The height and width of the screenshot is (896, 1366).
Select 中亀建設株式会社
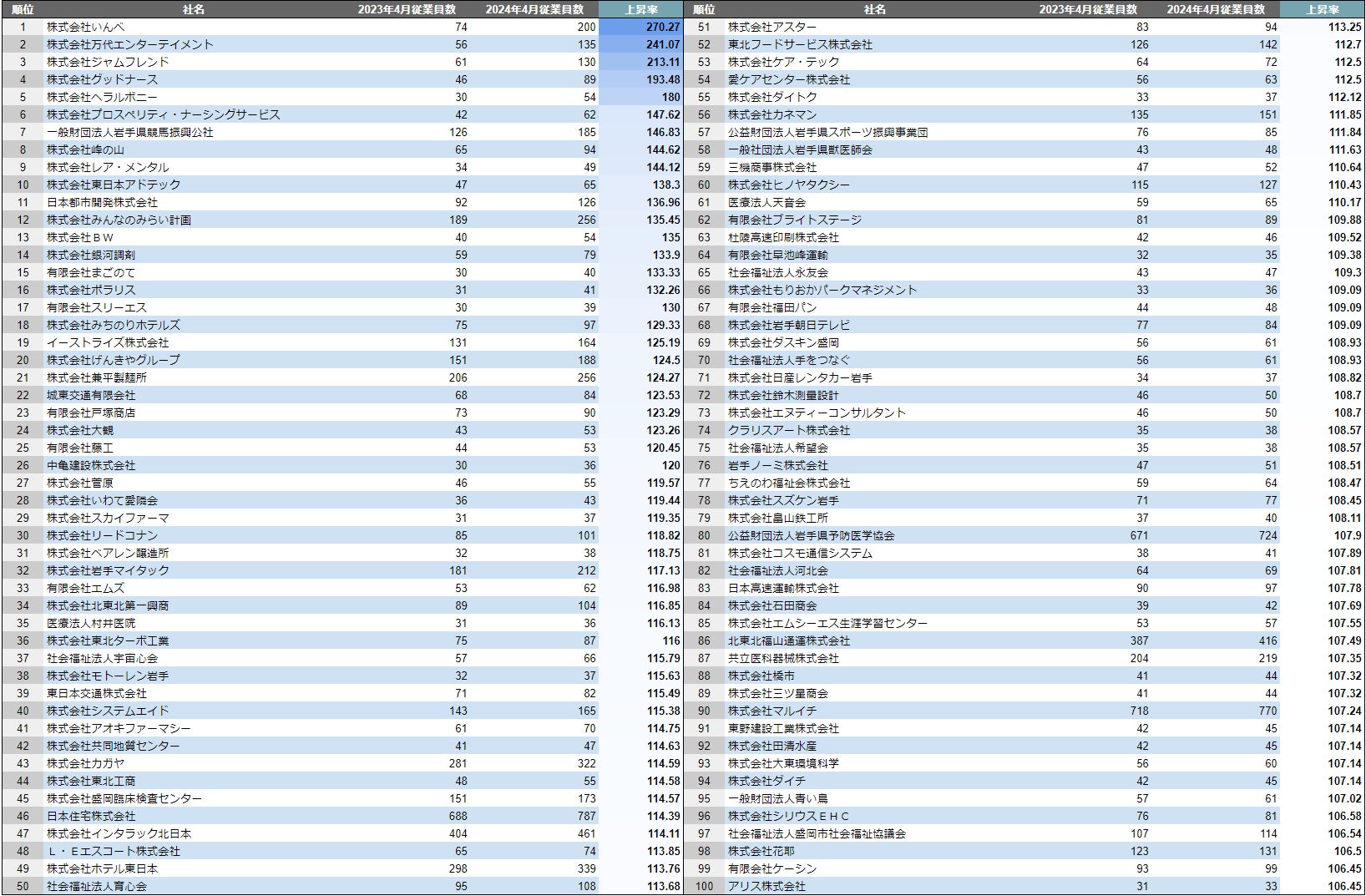(x=91, y=465)
